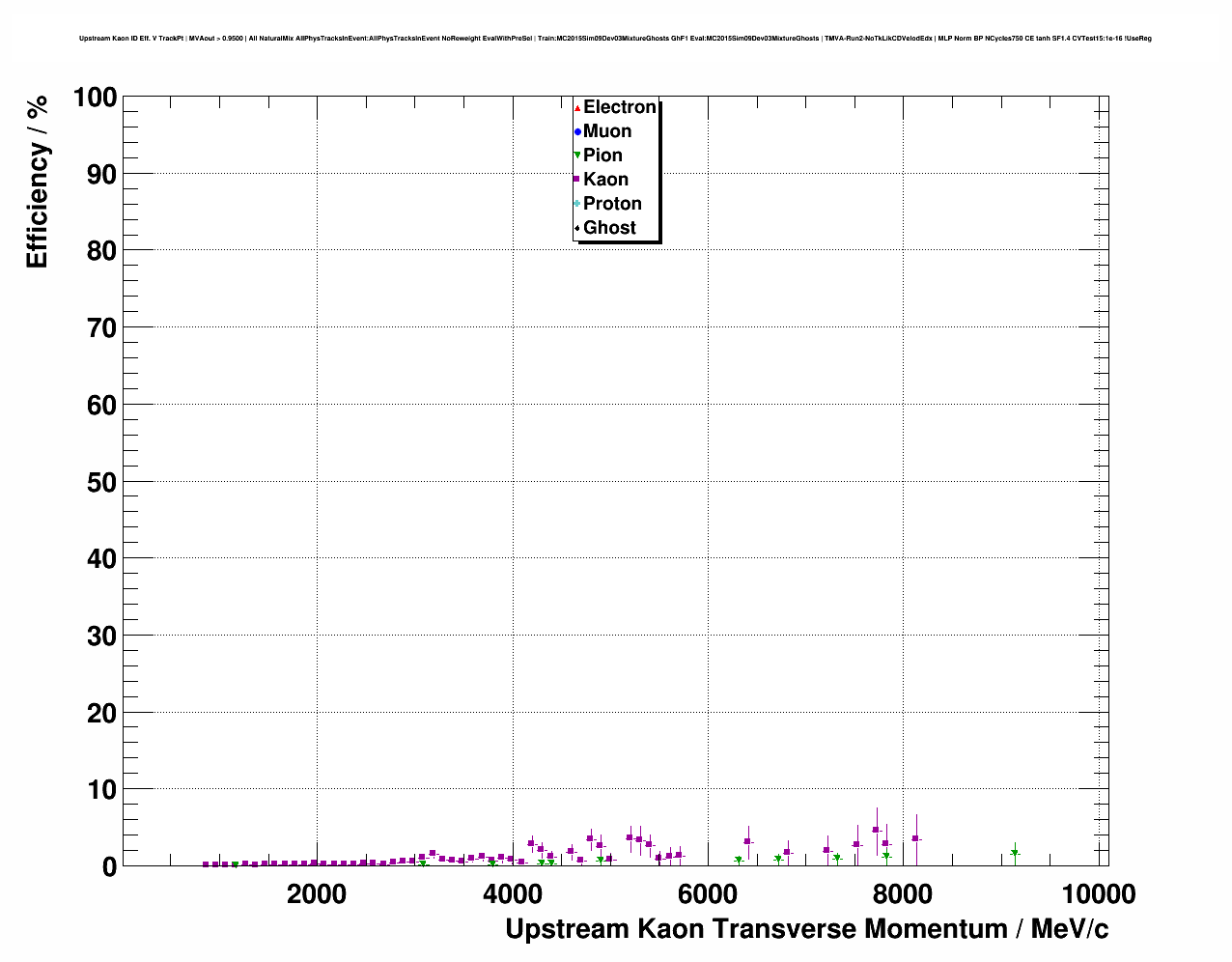Click the red Electron triangle legend marker
1232x962 pixels.
click(577, 107)
